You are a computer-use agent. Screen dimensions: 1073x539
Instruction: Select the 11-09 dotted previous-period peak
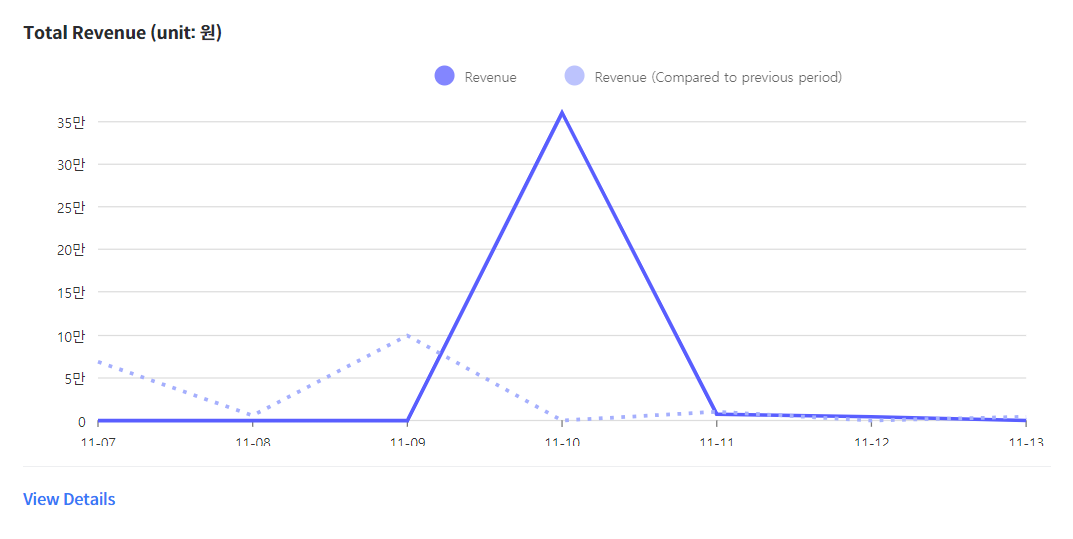click(x=408, y=335)
